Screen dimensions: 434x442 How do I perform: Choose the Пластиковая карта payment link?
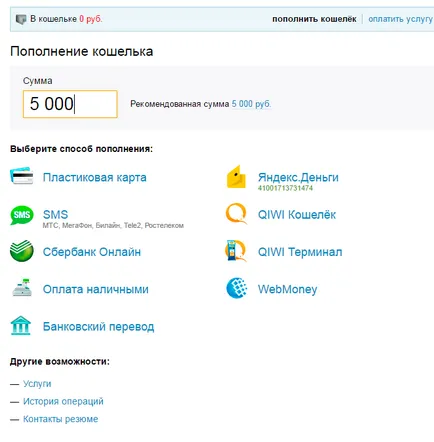tap(95, 177)
